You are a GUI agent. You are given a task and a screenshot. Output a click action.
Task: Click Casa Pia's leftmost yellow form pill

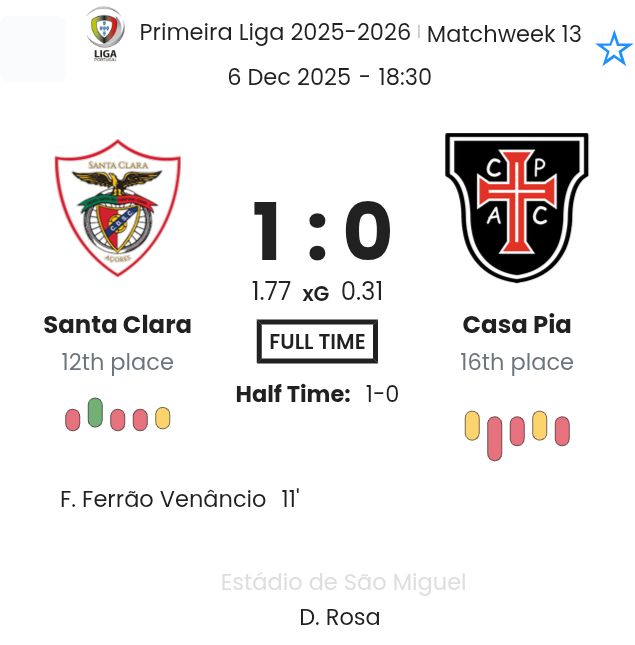[x=473, y=426]
